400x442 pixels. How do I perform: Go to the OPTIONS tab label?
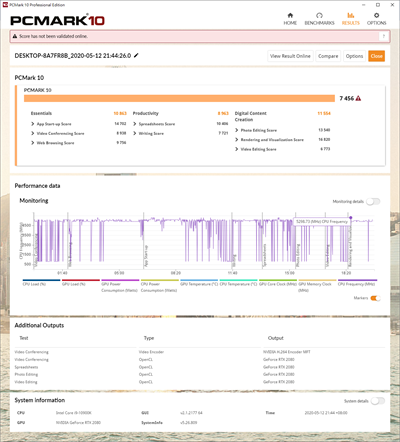coord(376,23)
